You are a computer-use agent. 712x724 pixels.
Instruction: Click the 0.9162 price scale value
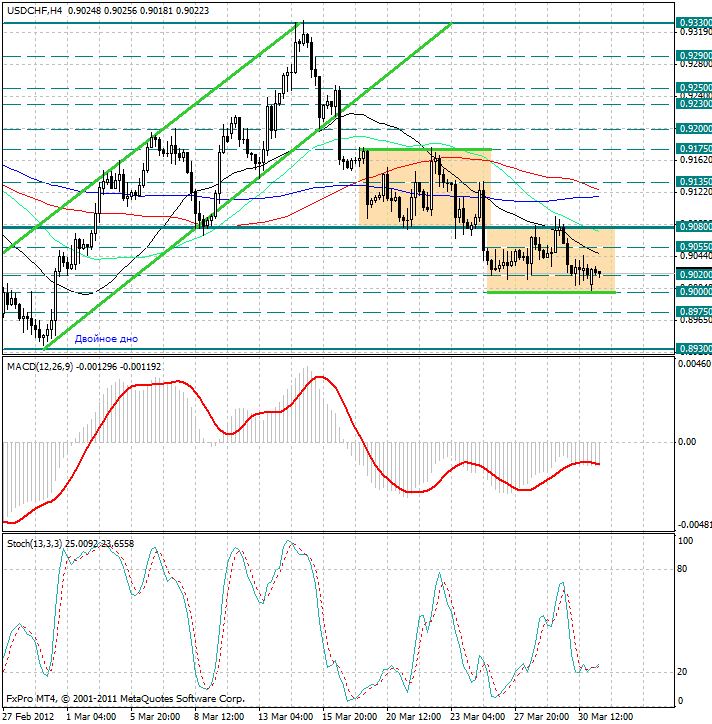(x=694, y=160)
